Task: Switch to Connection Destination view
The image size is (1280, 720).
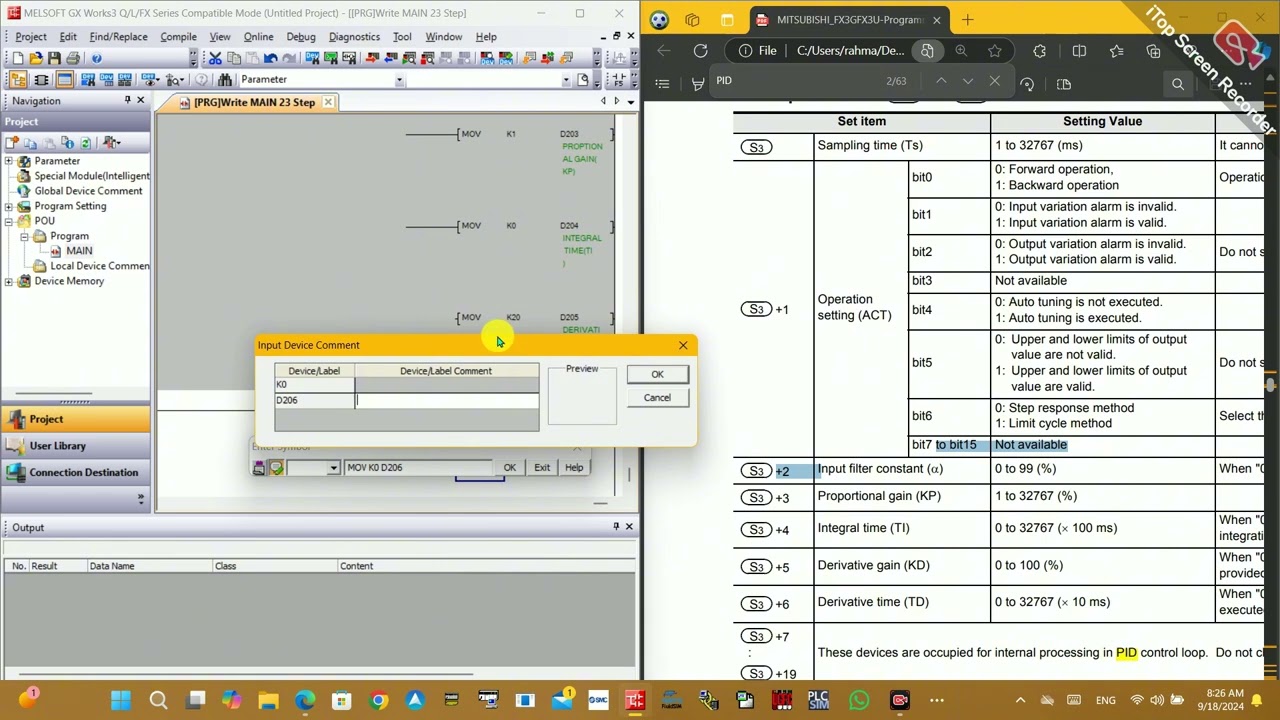Action: pyautogui.click(x=76, y=472)
